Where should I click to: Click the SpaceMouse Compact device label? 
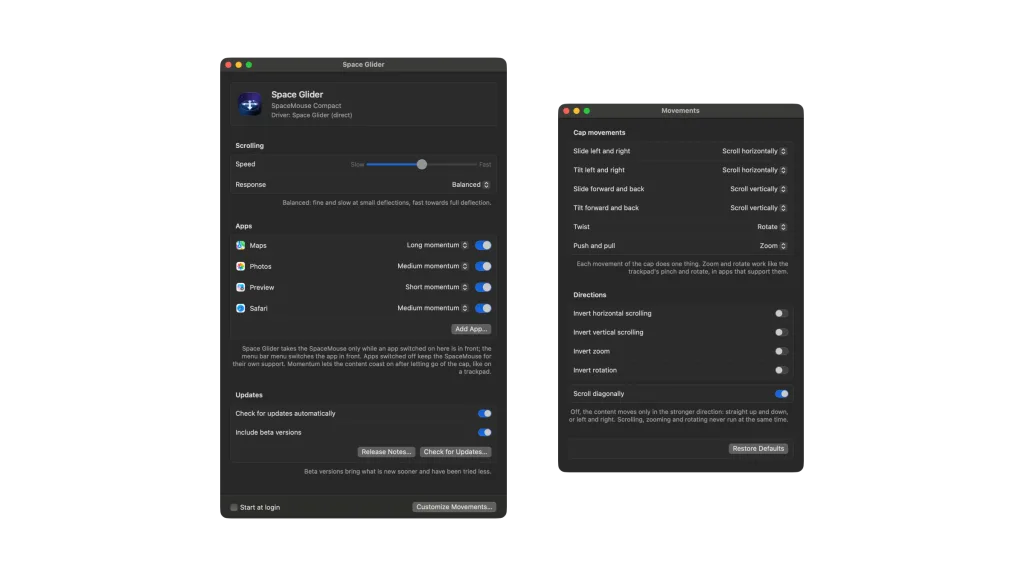306,106
